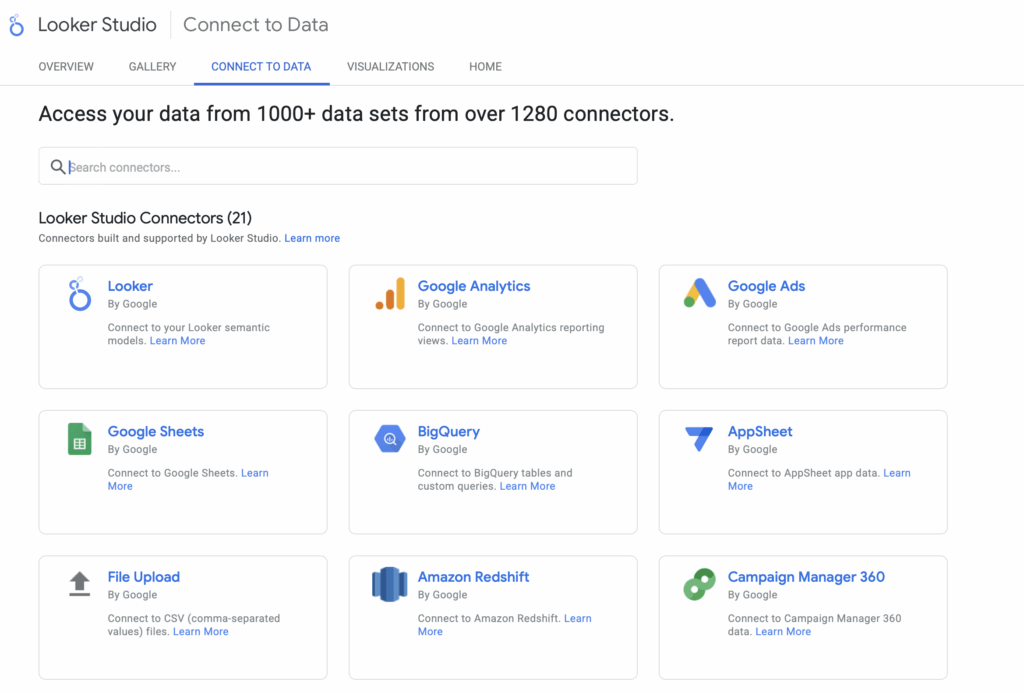Click the Google Analytics bar chart icon
The width and height of the screenshot is (1024, 693).
[x=390, y=294]
